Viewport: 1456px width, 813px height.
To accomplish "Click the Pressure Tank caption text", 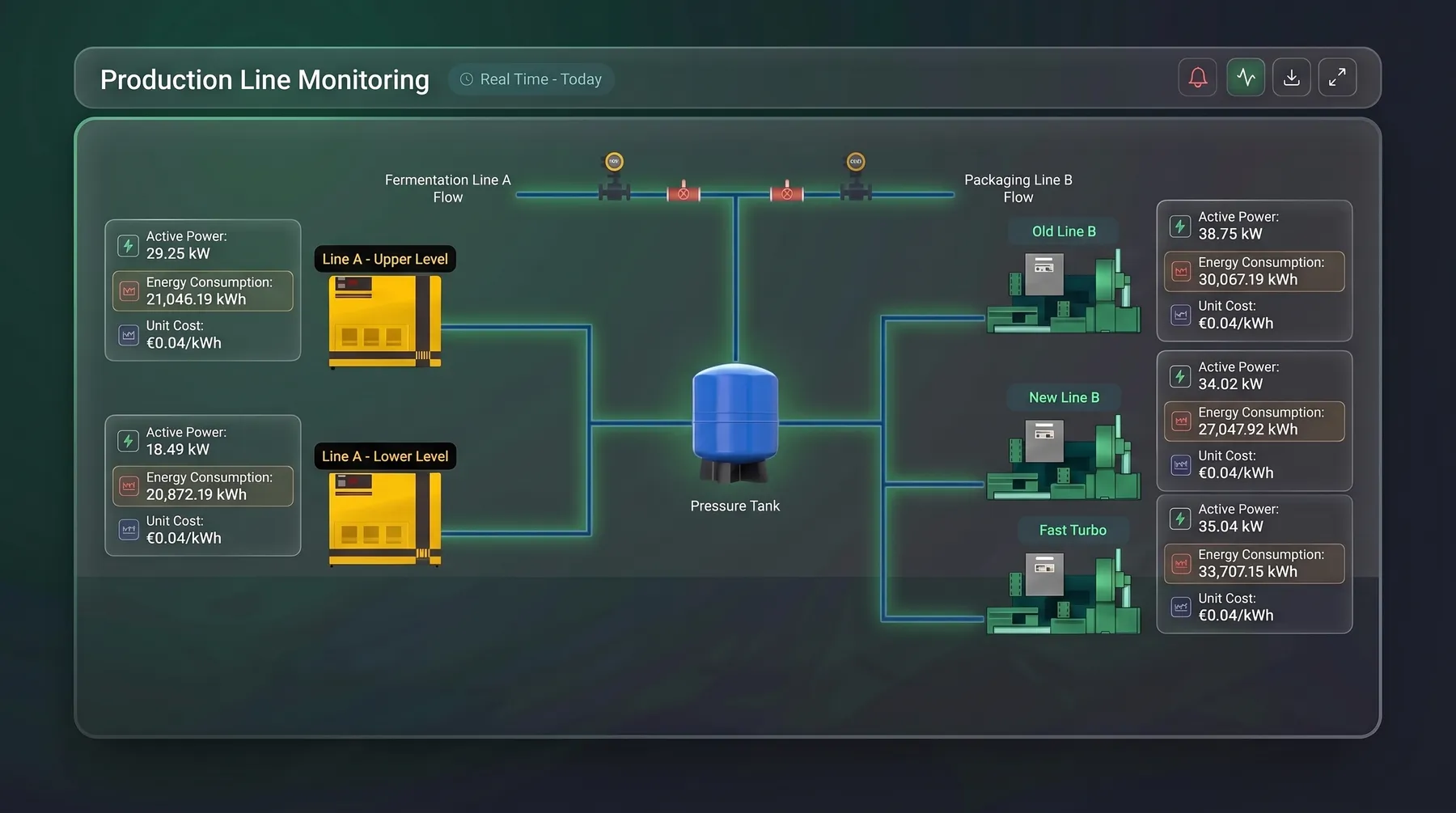I will [x=735, y=506].
